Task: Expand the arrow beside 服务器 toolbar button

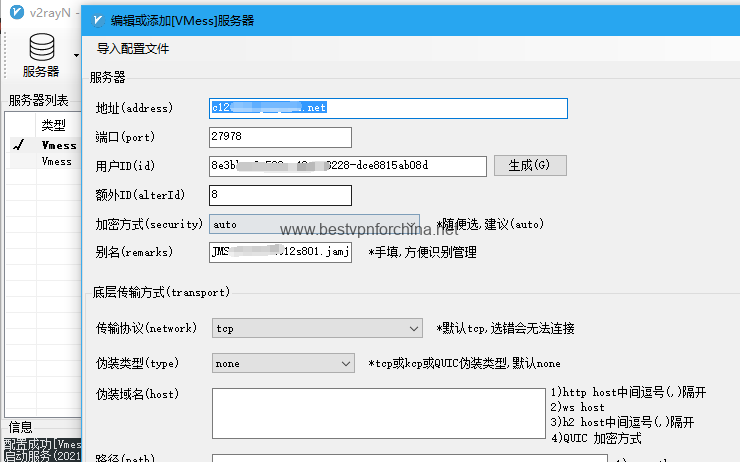Action: (76, 56)
